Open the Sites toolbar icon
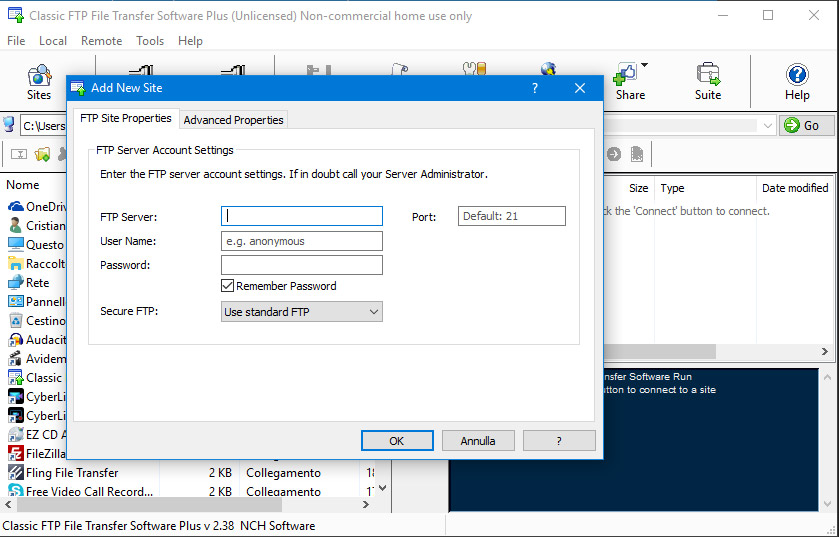The image size is (839, 537). 39,81
